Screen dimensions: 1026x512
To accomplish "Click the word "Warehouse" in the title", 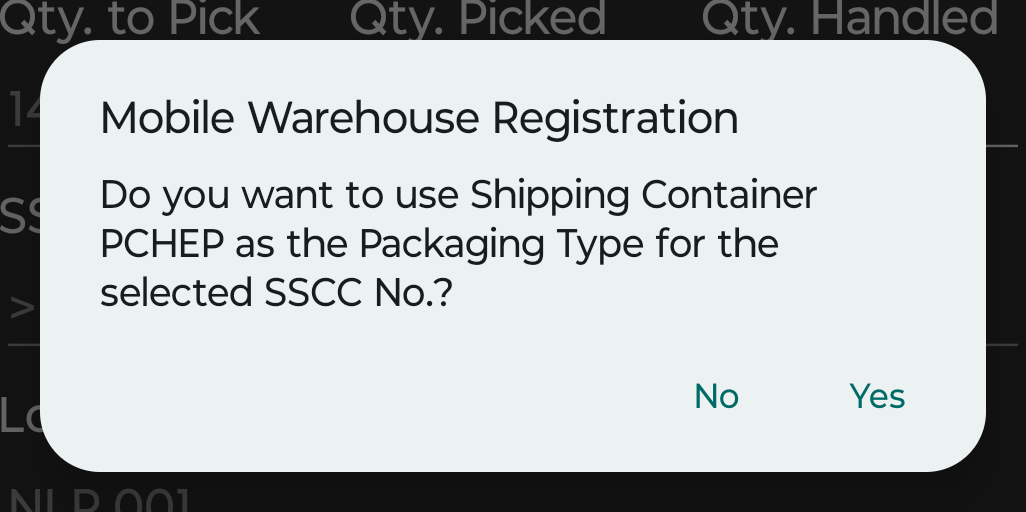I will pyautogui.click(x=364, y=119).
